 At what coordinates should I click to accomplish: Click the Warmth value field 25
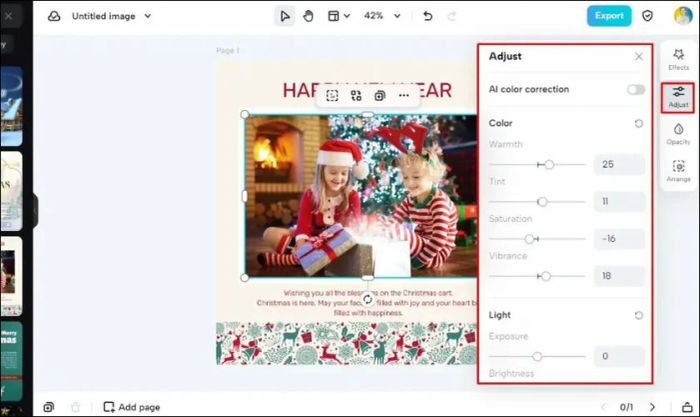(619, 164)
